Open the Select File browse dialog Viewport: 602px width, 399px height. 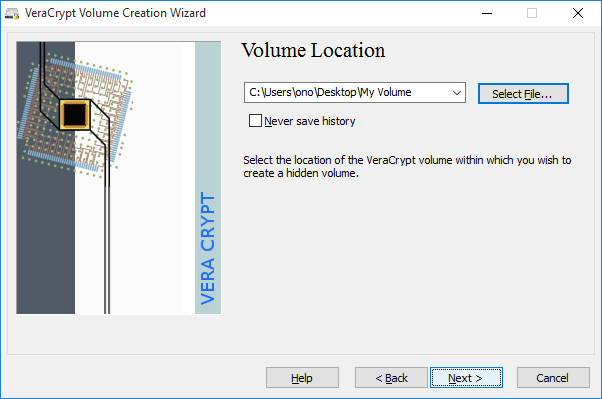click(523, 94)
